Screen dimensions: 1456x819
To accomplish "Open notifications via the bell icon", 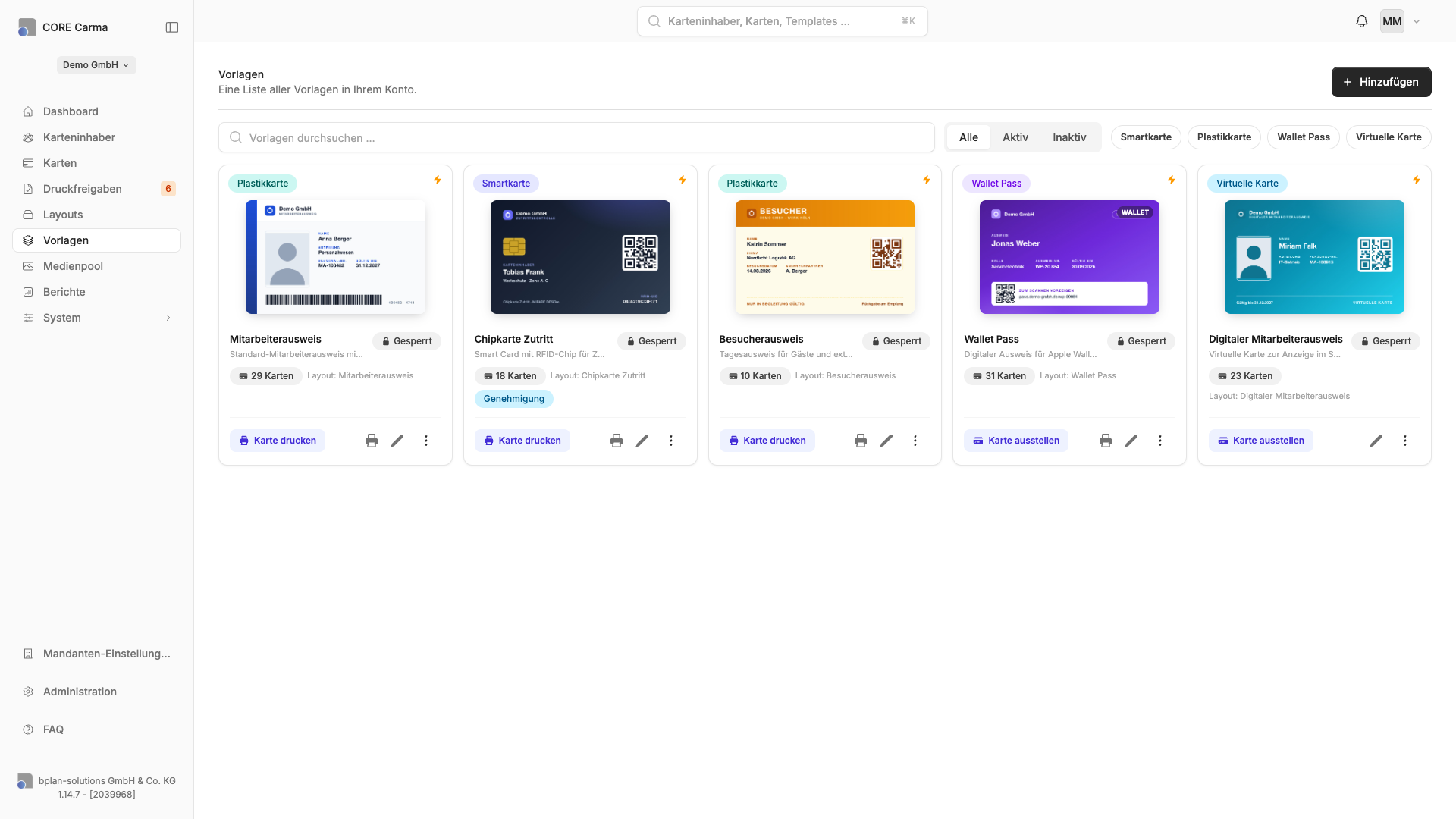I will click(1362, 21).
